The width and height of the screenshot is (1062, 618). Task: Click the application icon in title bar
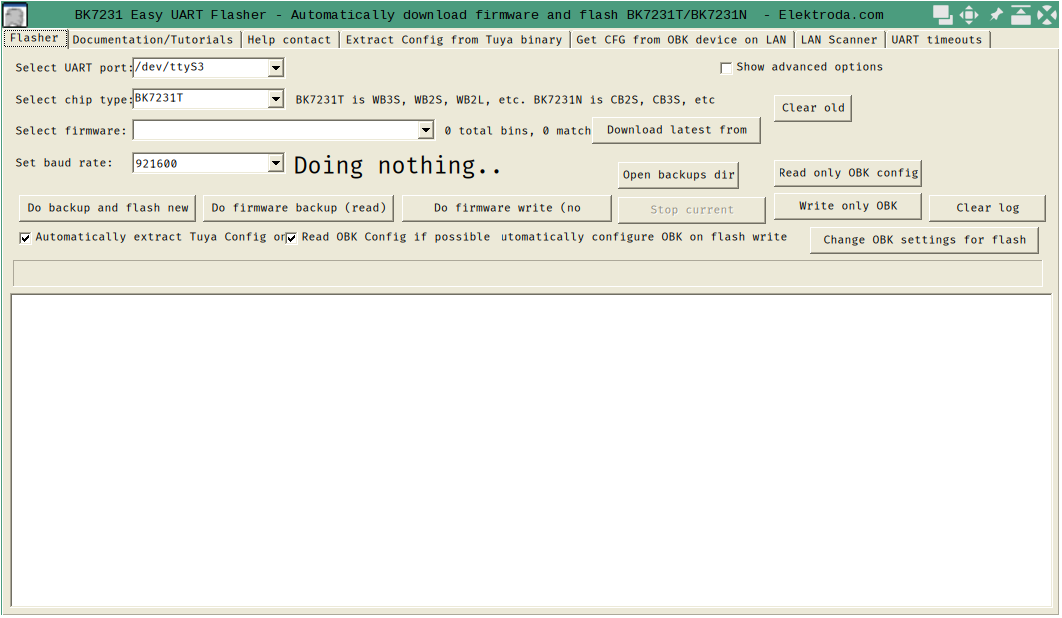(15, 15)
